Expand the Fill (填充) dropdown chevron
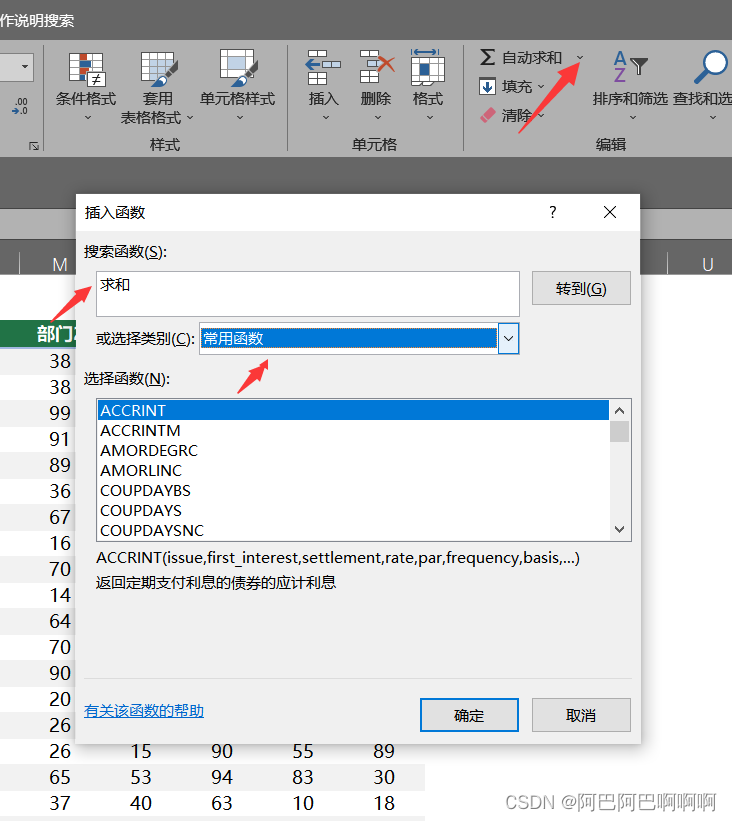 pos(541,86)
